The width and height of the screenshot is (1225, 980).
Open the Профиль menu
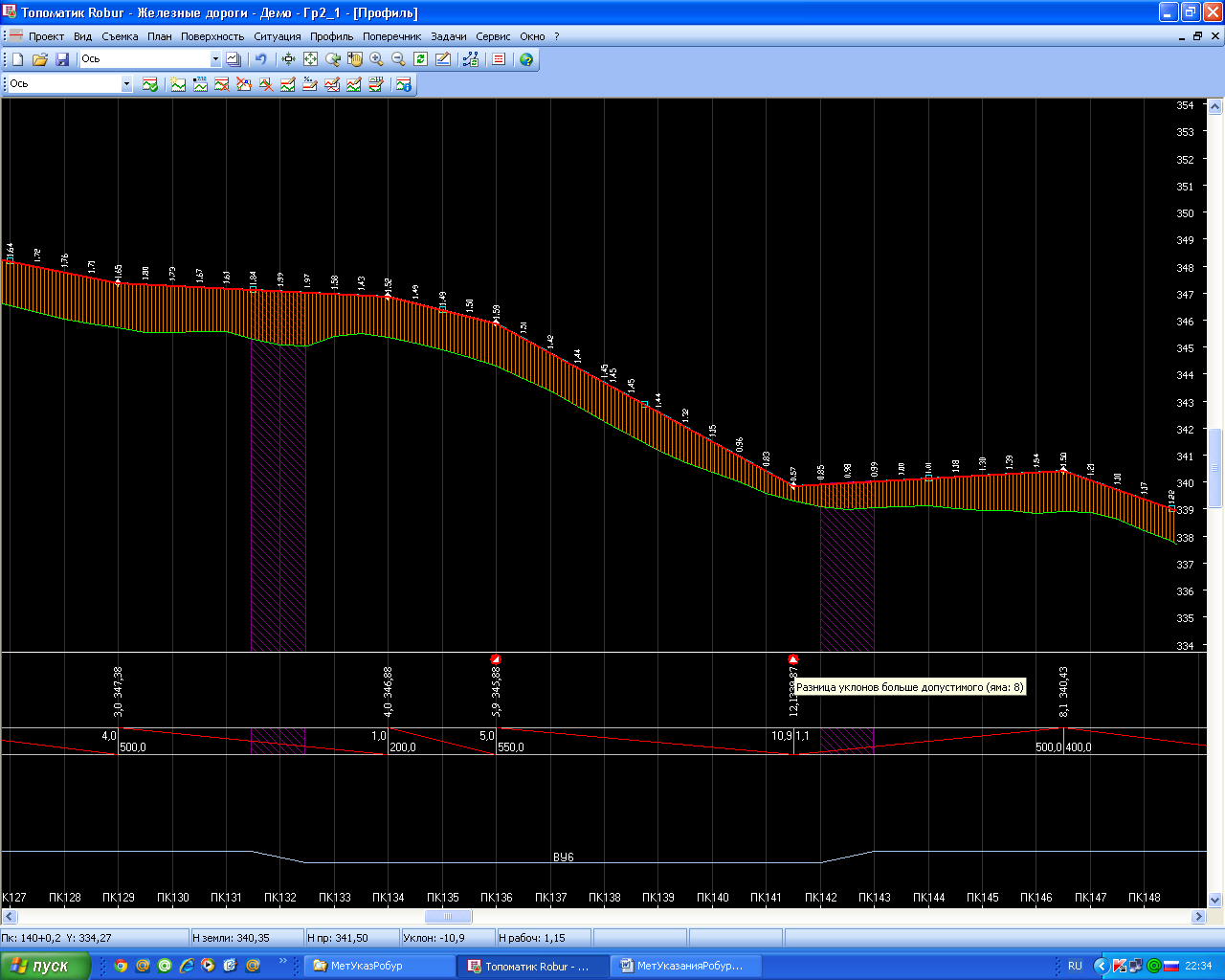[332, 36]
